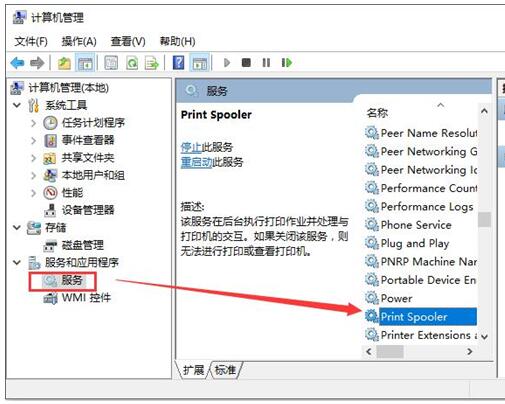
Task: Click the Start service play icon
Action: 227,63
